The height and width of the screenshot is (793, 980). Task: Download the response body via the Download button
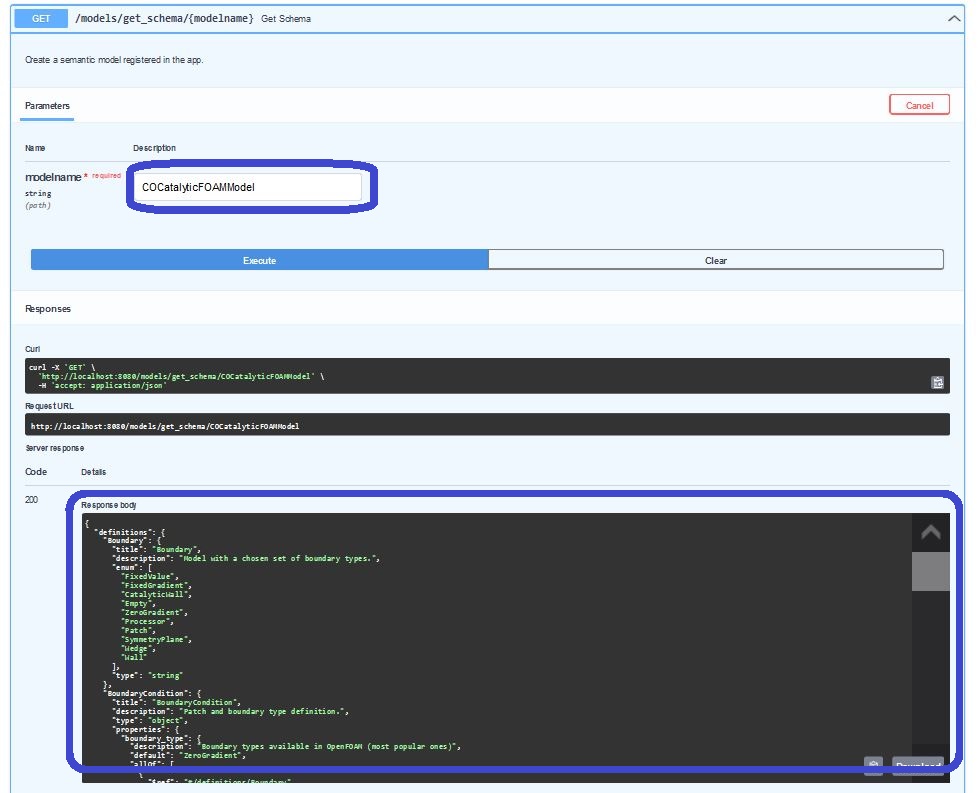coord(918,766)
